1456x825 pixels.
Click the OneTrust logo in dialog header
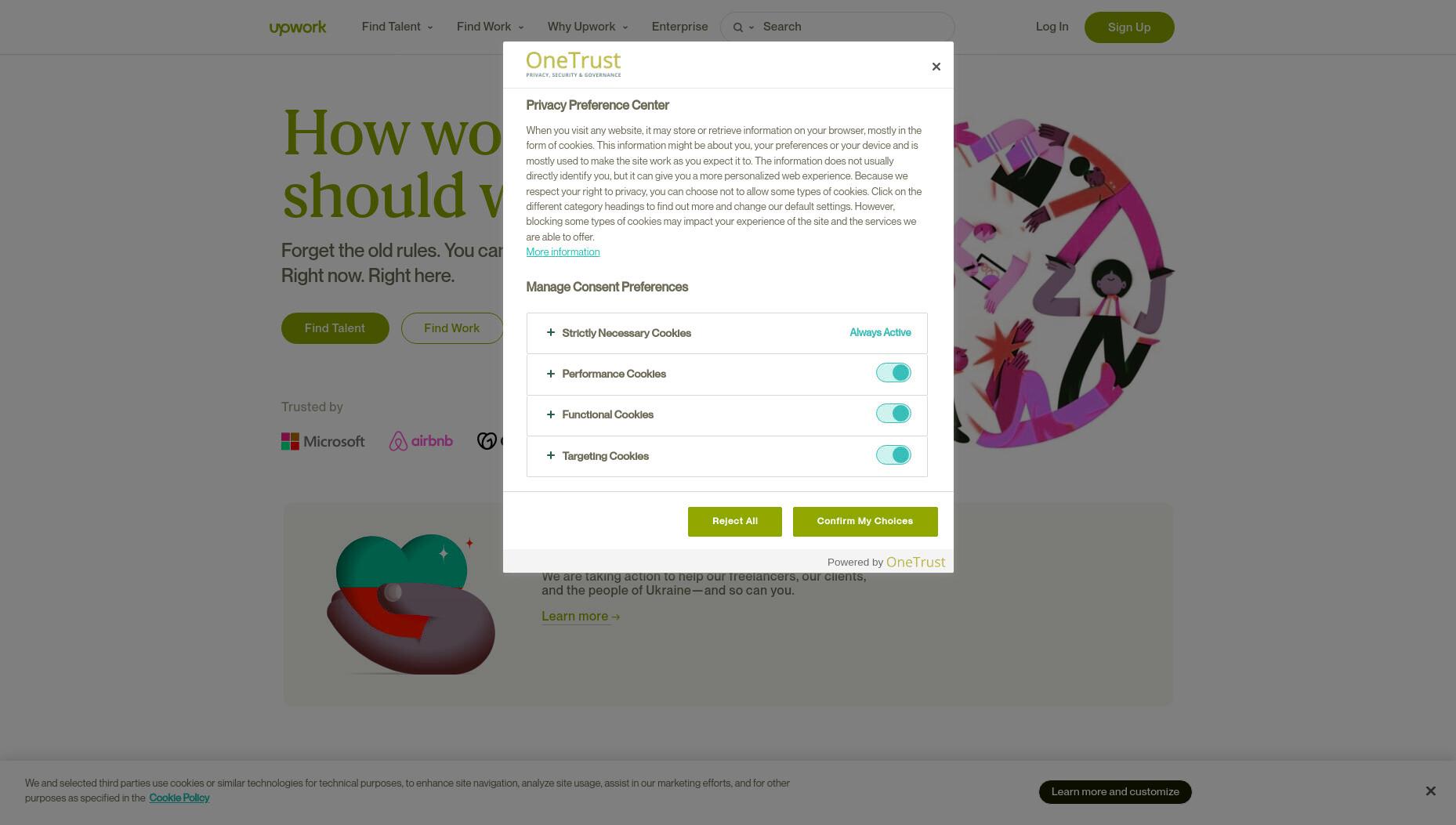pyautogui.click(x=573, y=64)
